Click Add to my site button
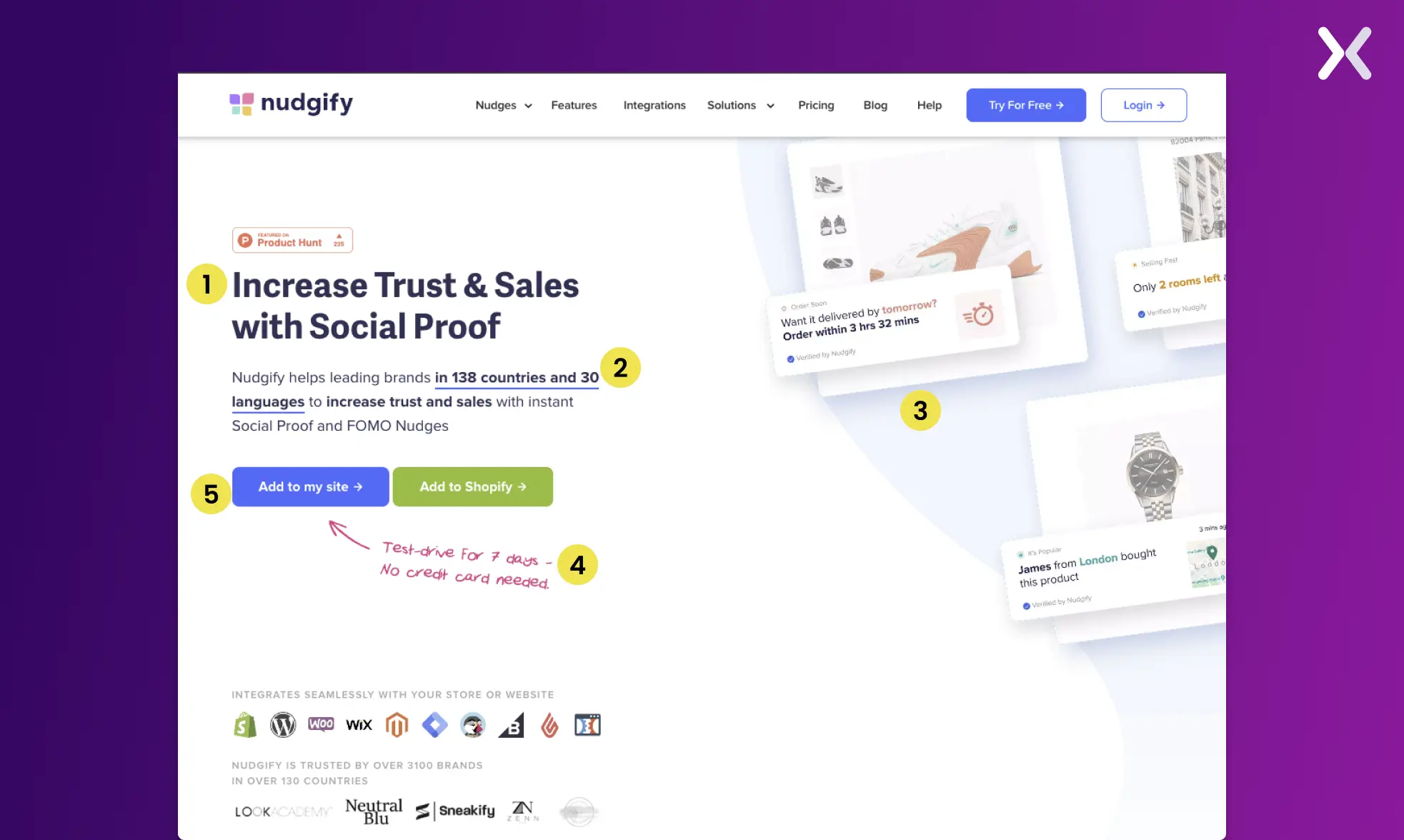Image resolution: width=1404 pixels, height=840 pixels. tap(310, 486)
